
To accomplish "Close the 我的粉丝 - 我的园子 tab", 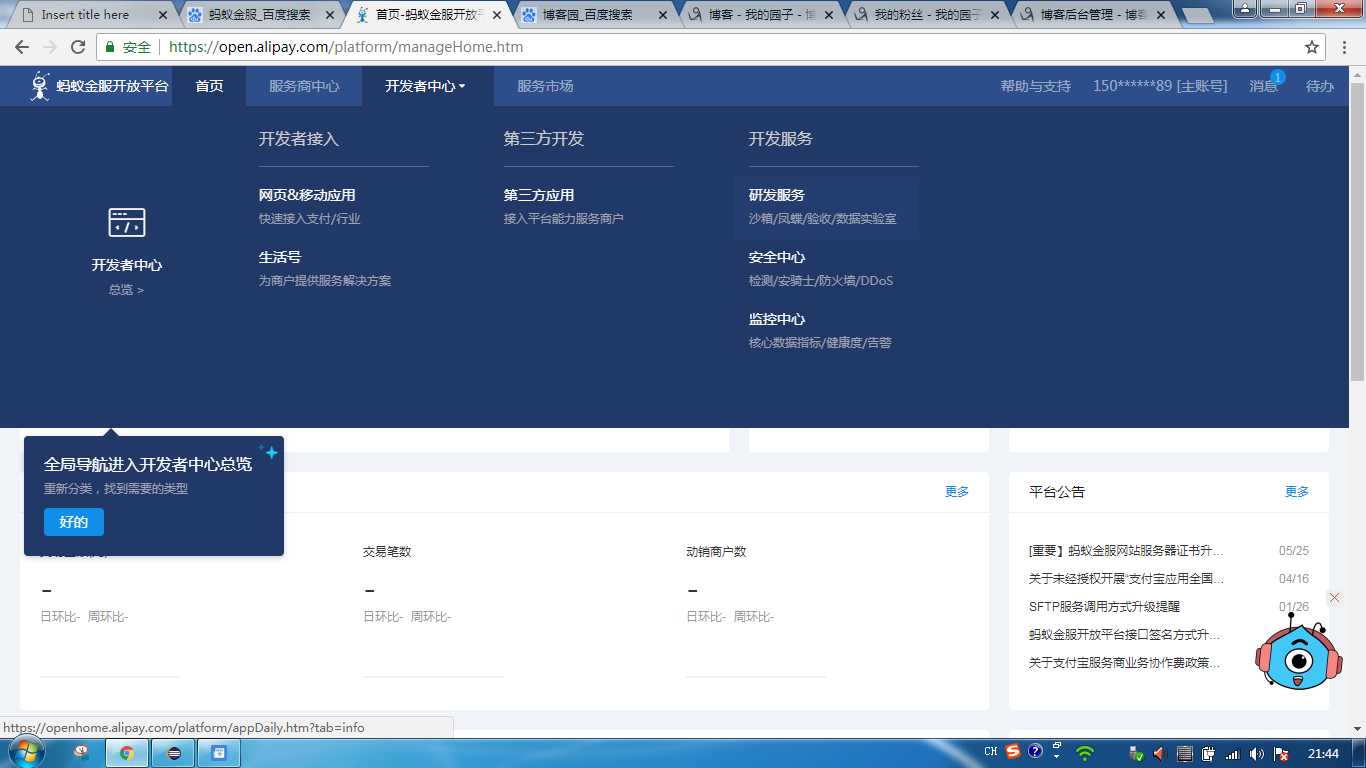I will point(995,15).
